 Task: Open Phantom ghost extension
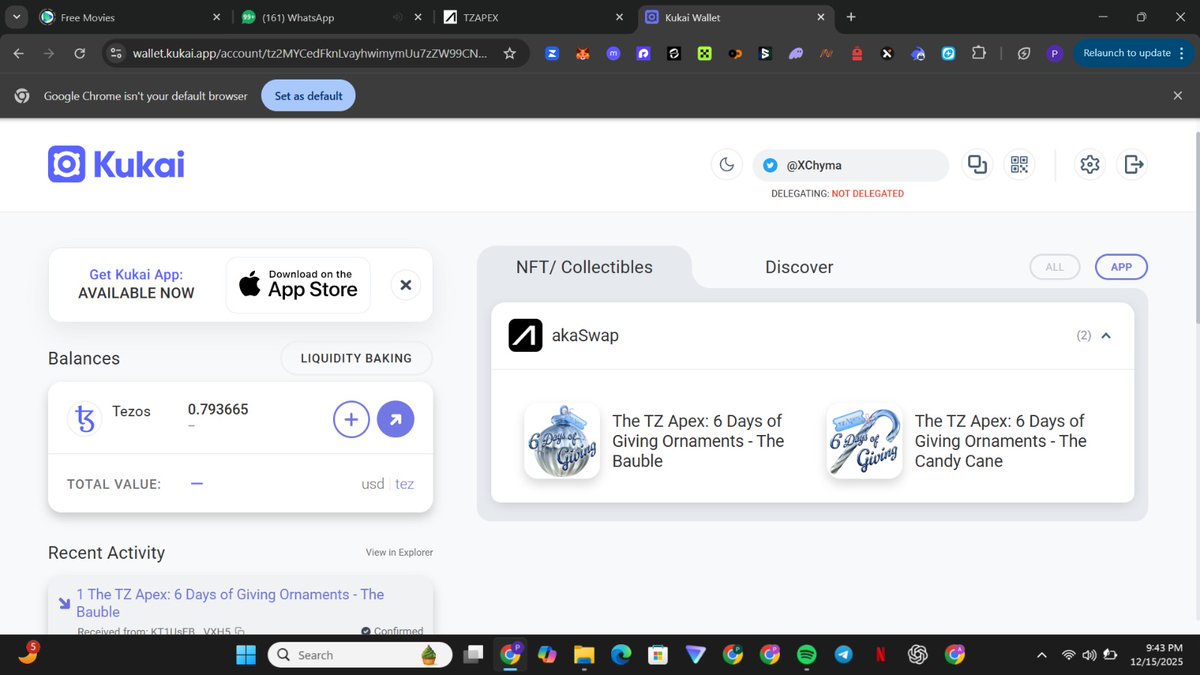tap(795, 53)
